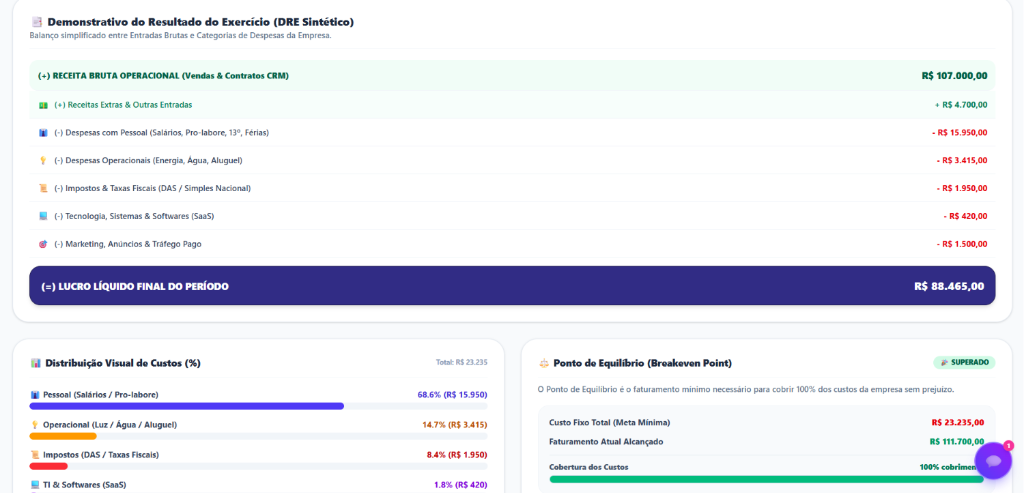Select the Receitas Extras & Outras Entradas row
This screenshot has height=493, width=1024.
pyautogui.click(x=512, y=105)
